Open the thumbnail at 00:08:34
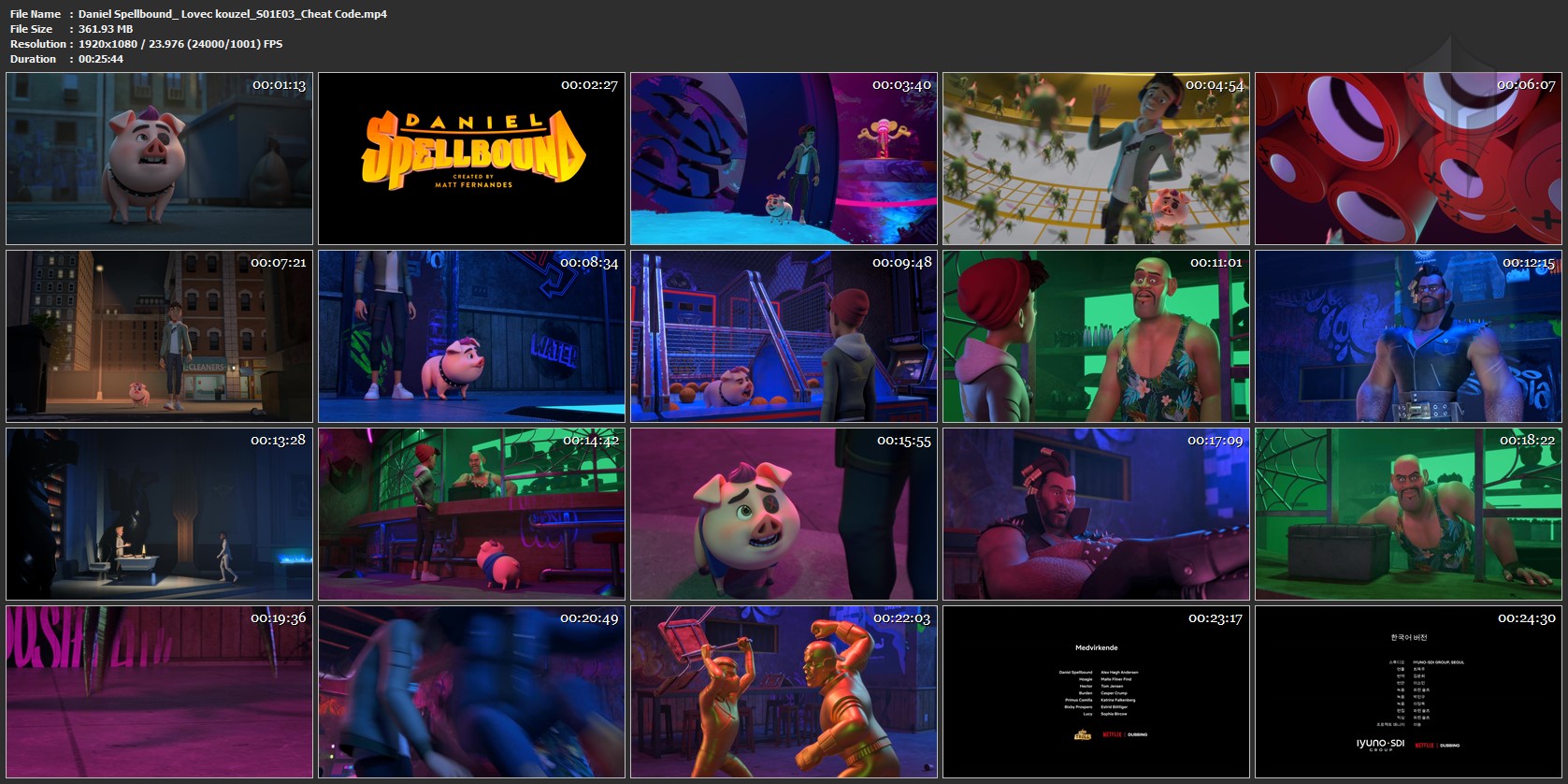The width and height of the screenshot is (1568, 784). [x=471, y=336]
